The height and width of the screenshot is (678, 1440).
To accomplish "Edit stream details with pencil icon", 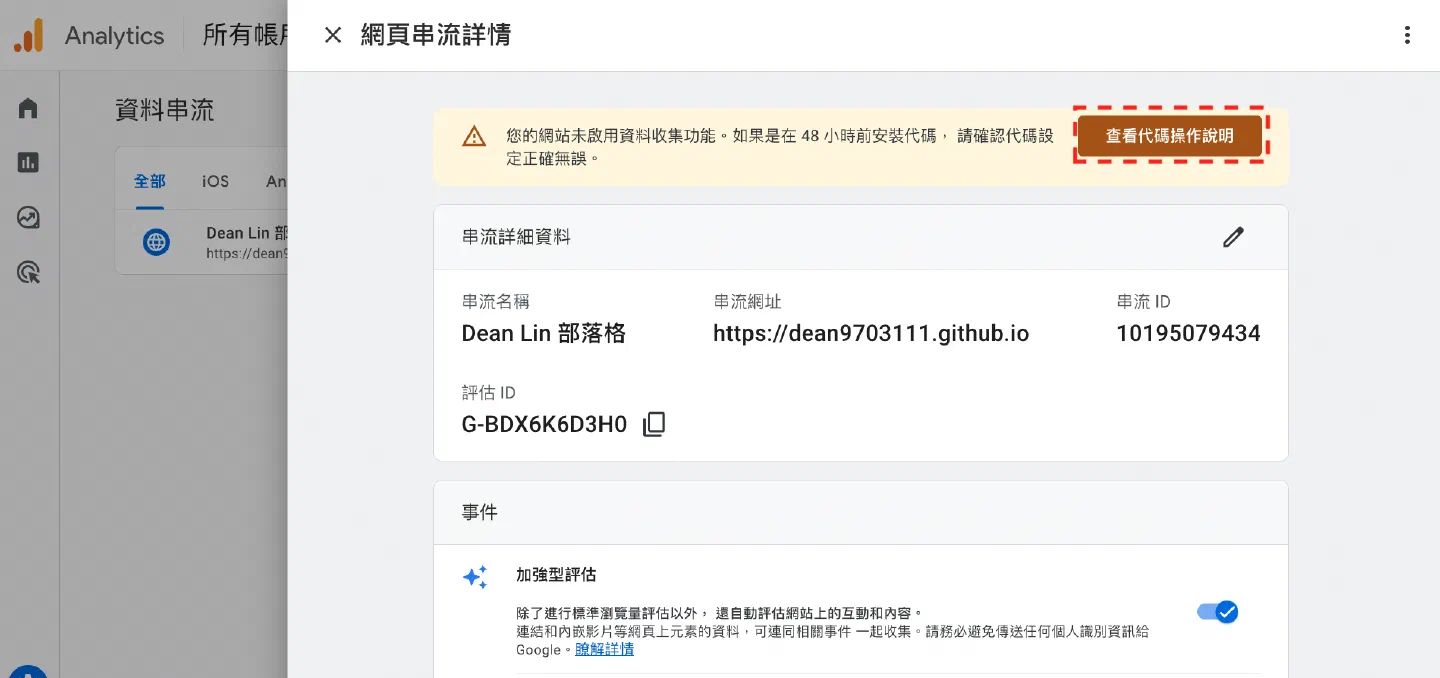I will click(1233, 237).
